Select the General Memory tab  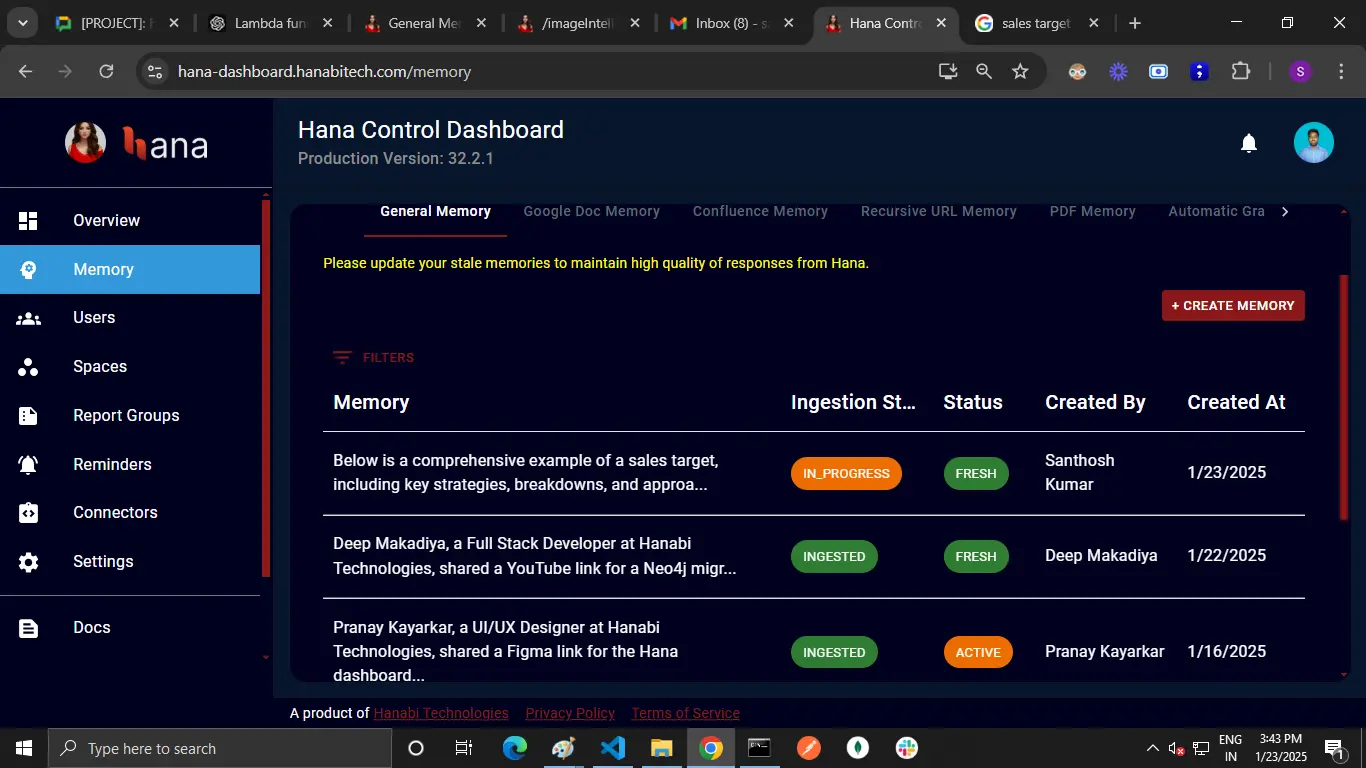tap(435, 211)
